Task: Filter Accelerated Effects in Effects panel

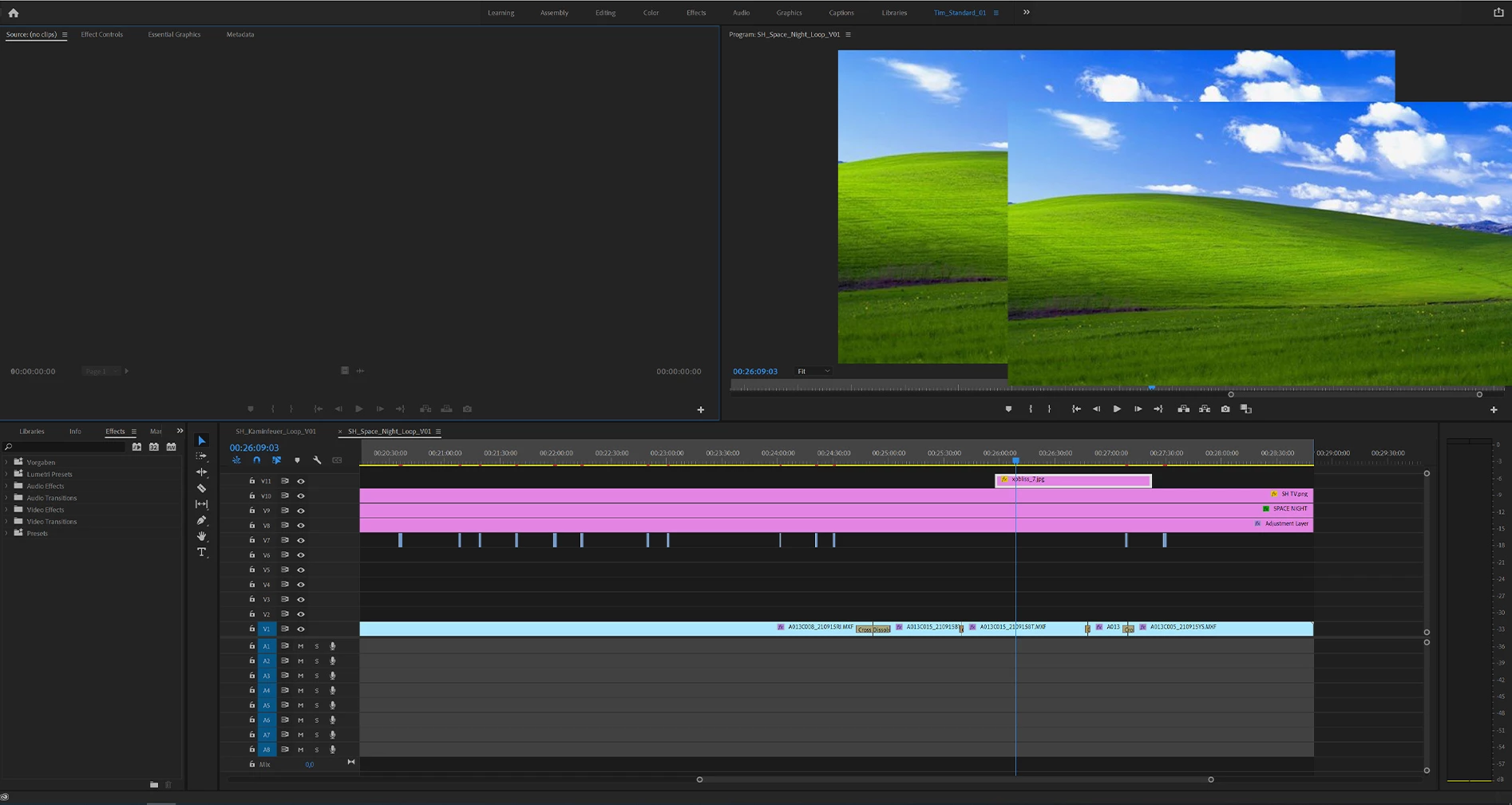Action: pyautogui.click(x=137, y=448)
